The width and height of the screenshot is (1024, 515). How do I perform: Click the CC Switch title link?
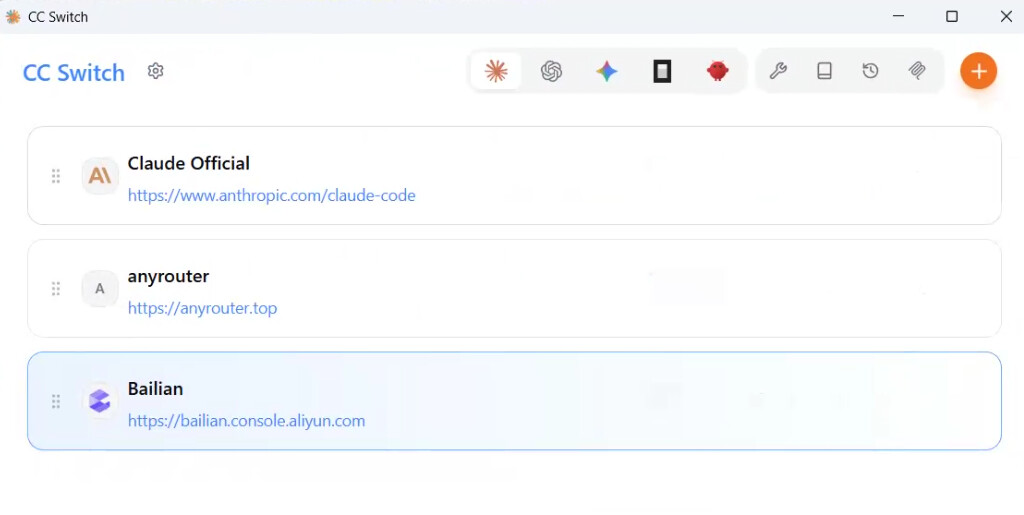pos(74,72)
